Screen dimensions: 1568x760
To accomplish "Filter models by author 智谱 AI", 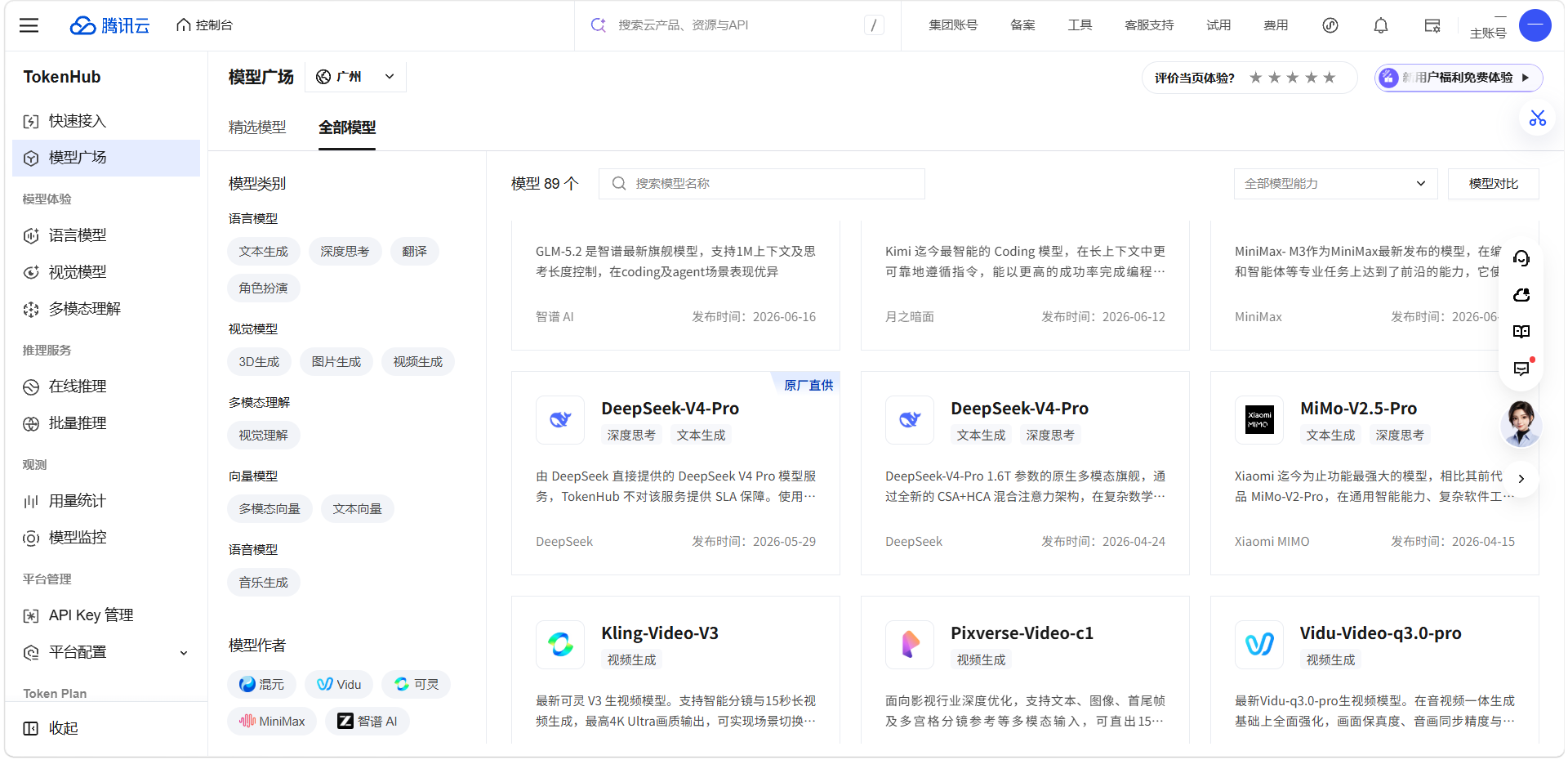I will tap(367, 722).
